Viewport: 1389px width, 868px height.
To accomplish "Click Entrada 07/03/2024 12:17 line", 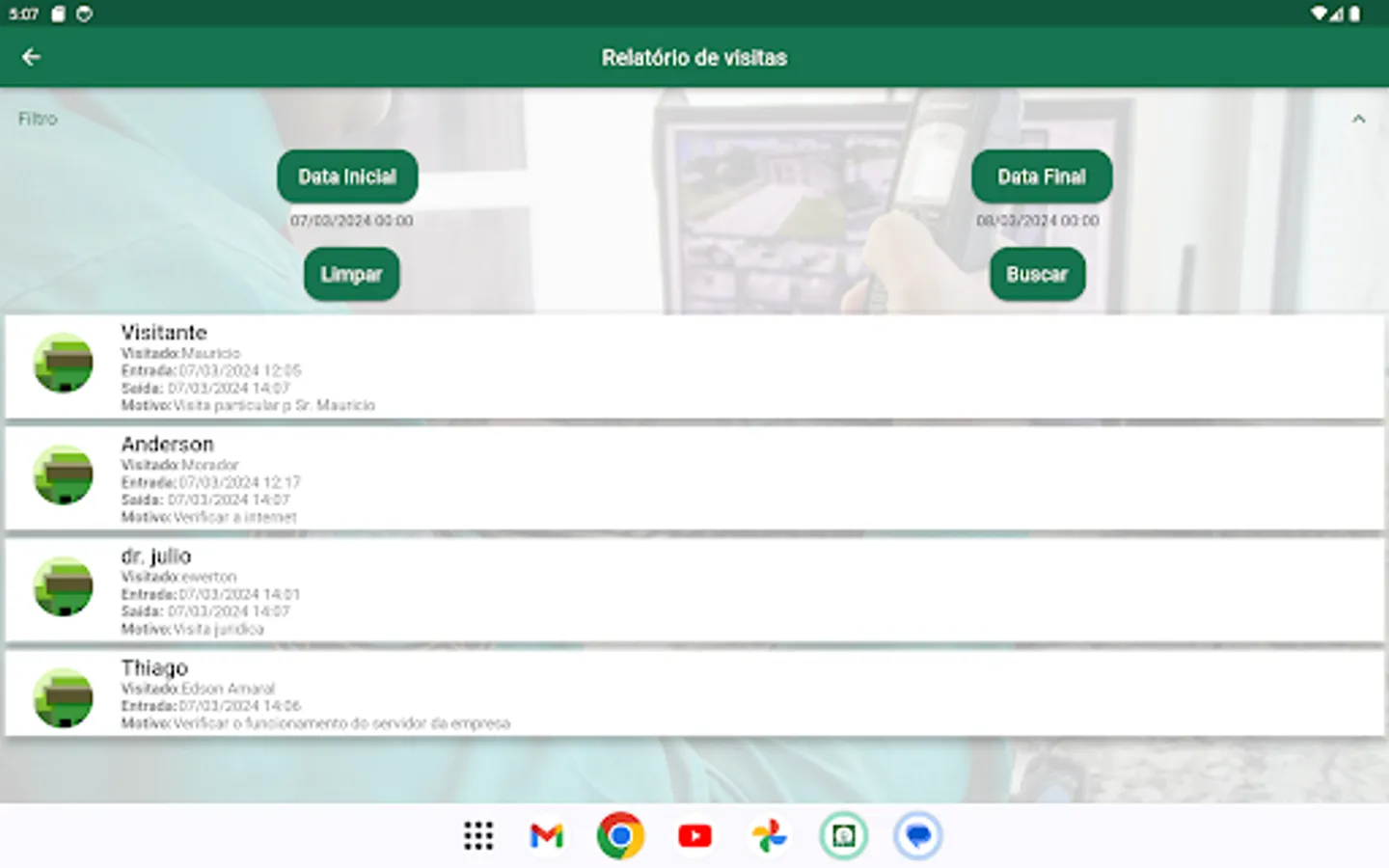I will [211, 482].
